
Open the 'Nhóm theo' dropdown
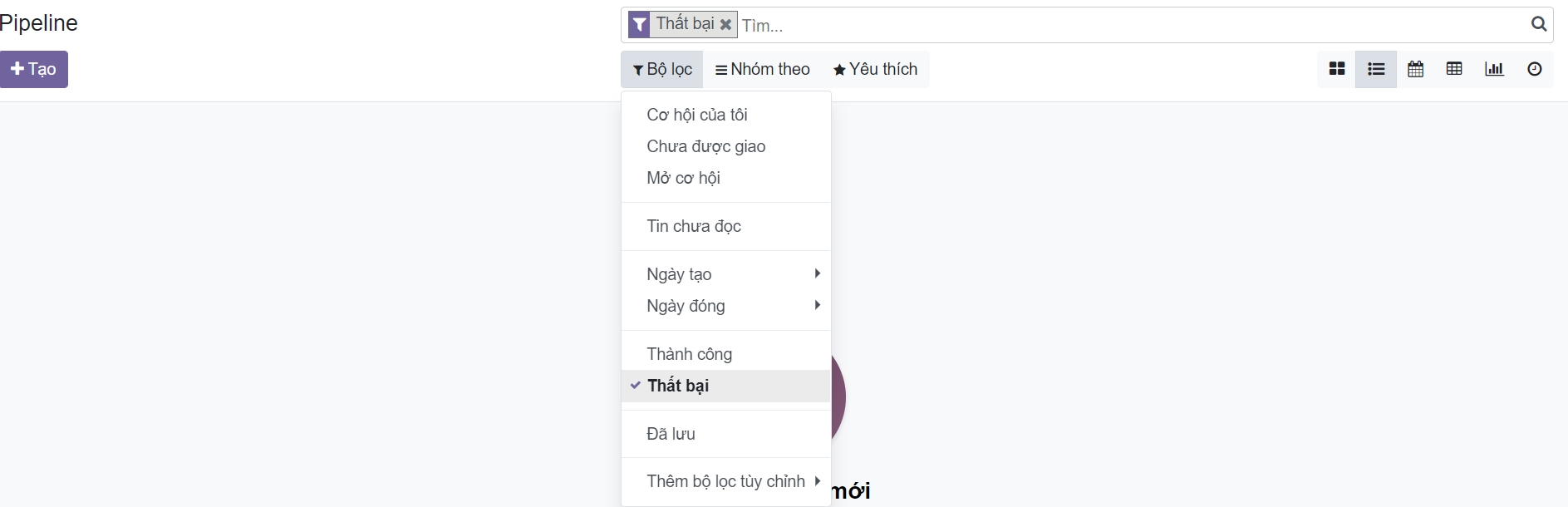pyautogui.click(x=763, y=69)
